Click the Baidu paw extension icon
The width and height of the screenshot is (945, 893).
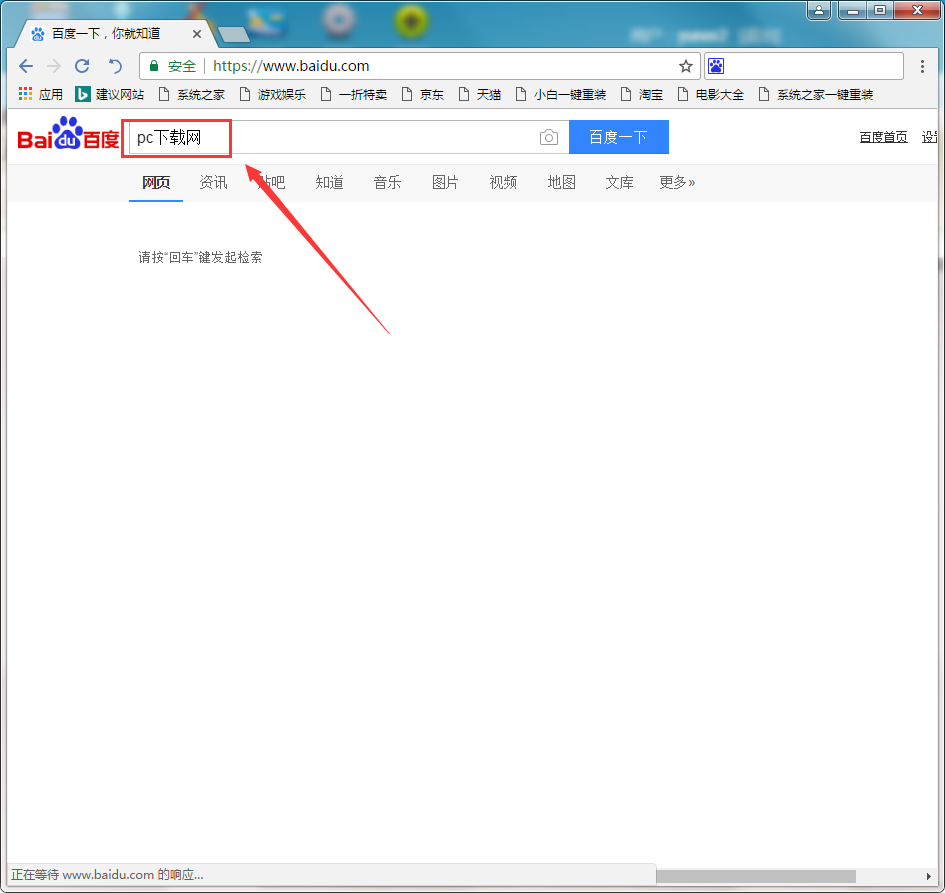point(716,66)
